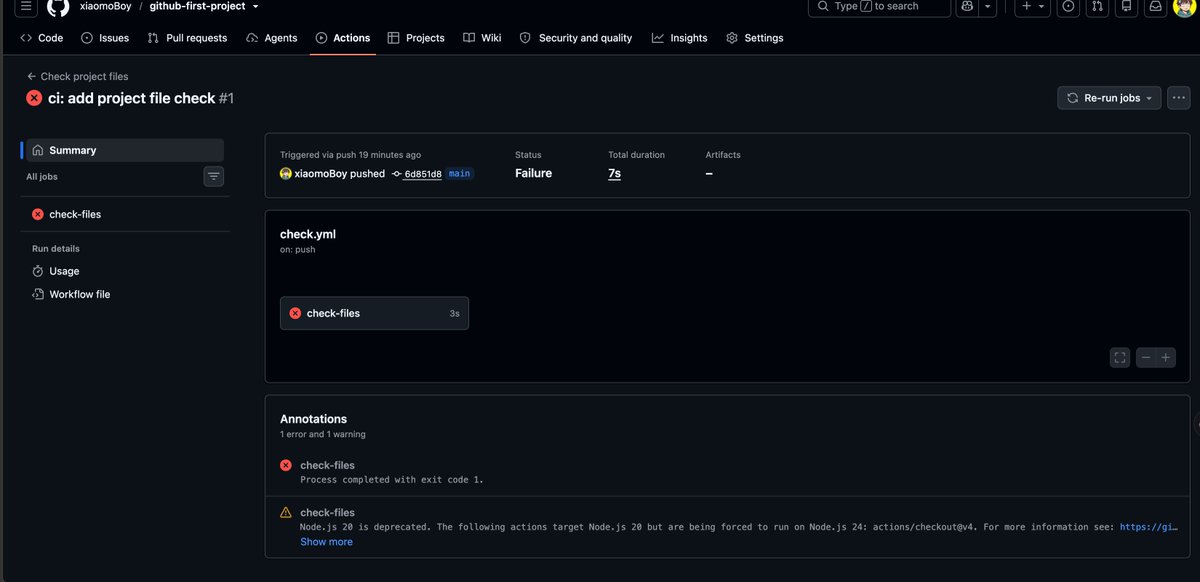This screenshot has width=1200, height=582.
Task: Click the back arrow to Check project files
Action: click(32, 76)
